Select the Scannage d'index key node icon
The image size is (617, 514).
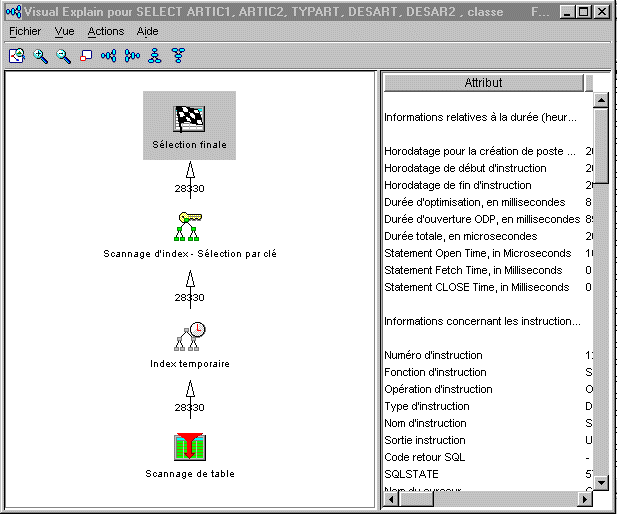(x=189, y=226)
